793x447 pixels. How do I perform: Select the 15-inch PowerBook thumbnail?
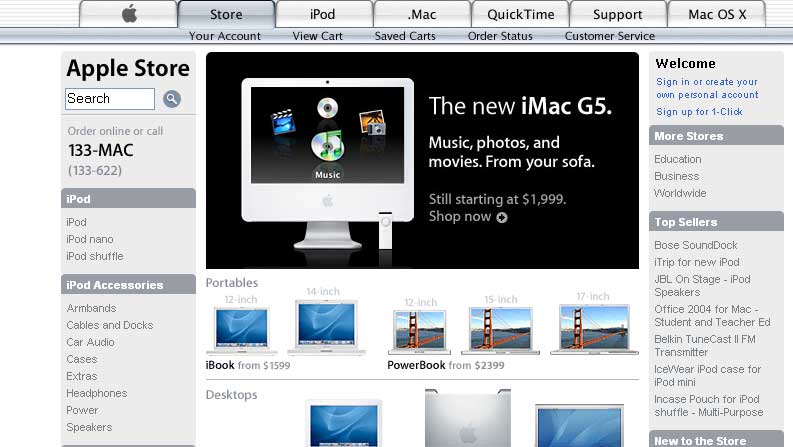coord(501,329)
